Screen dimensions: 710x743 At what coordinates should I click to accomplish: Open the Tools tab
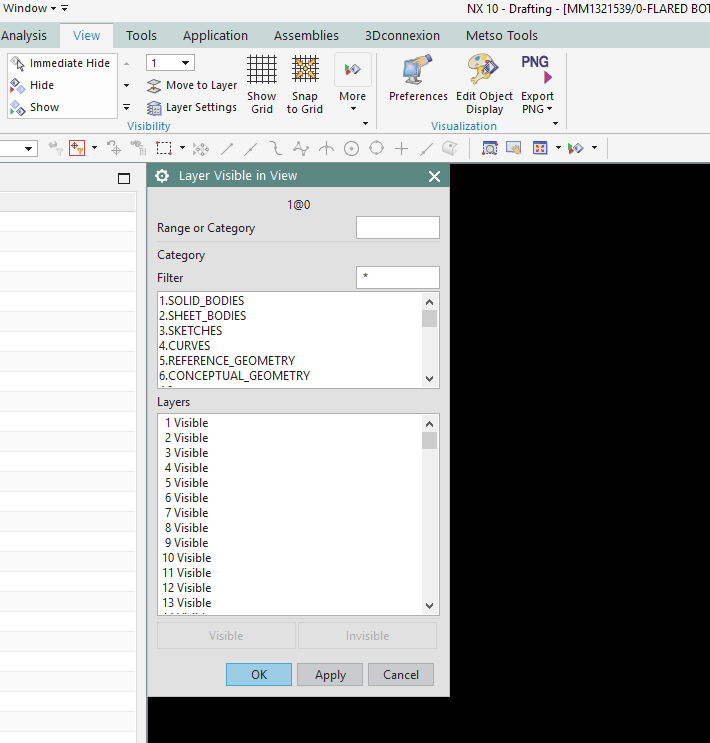click(x=141, y=36)
